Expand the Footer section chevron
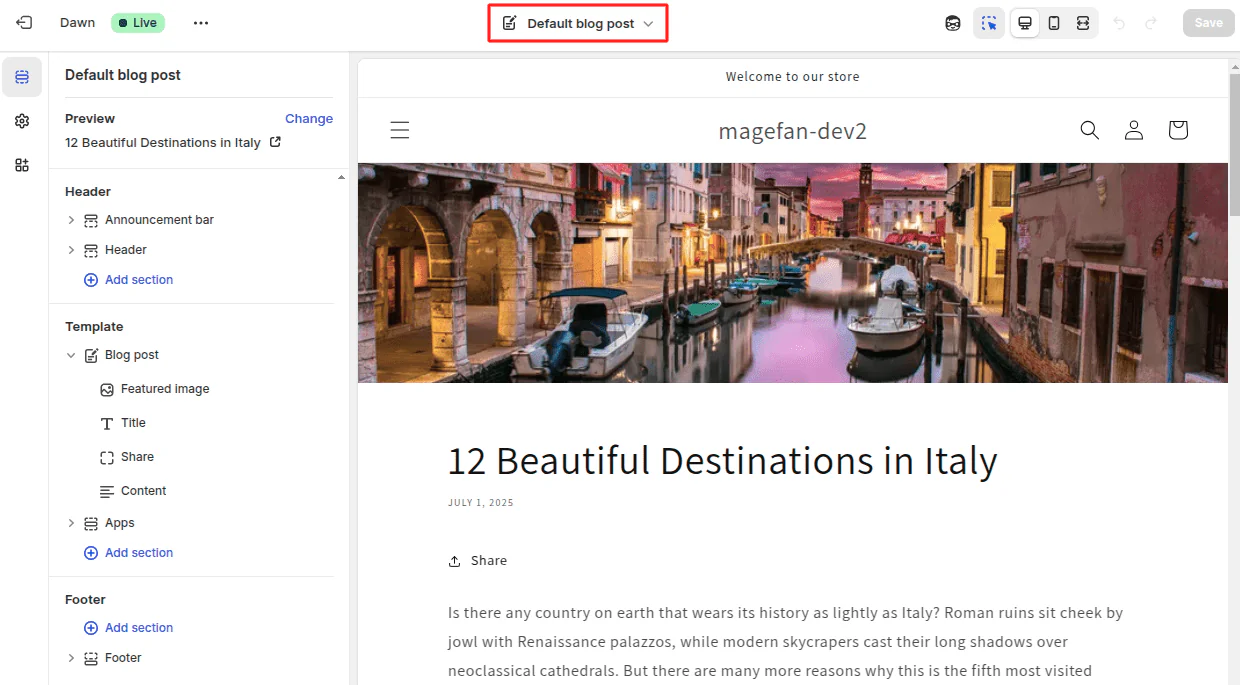 [71, 658]
